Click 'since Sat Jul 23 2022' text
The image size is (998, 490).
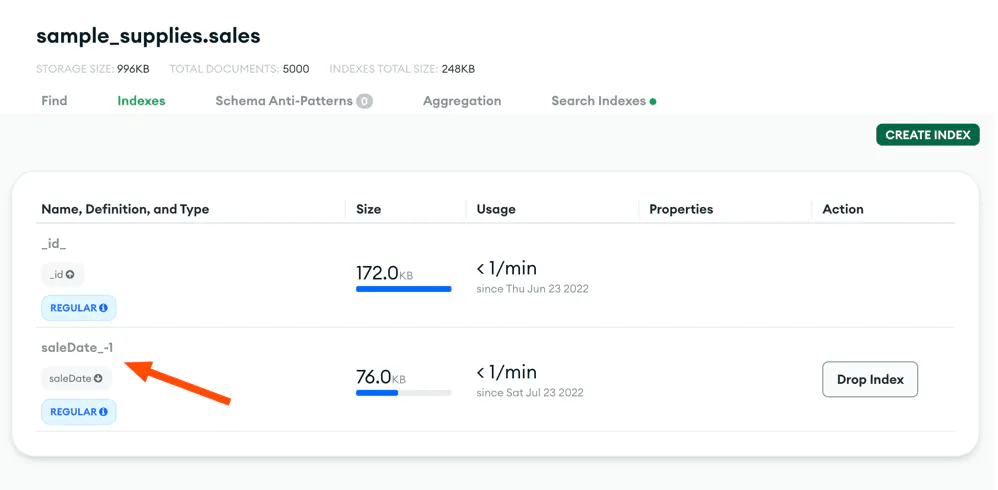(530, 393)
